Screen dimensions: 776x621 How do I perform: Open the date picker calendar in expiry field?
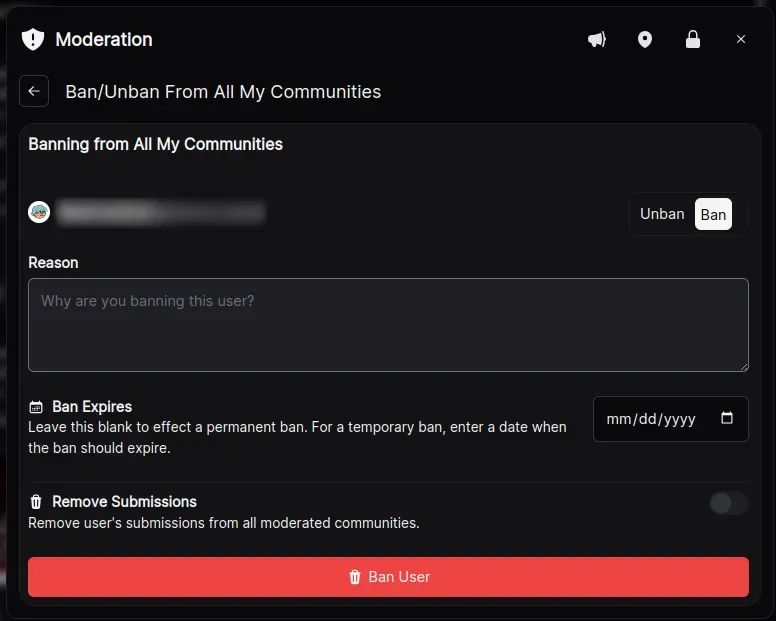pos(727,419)
